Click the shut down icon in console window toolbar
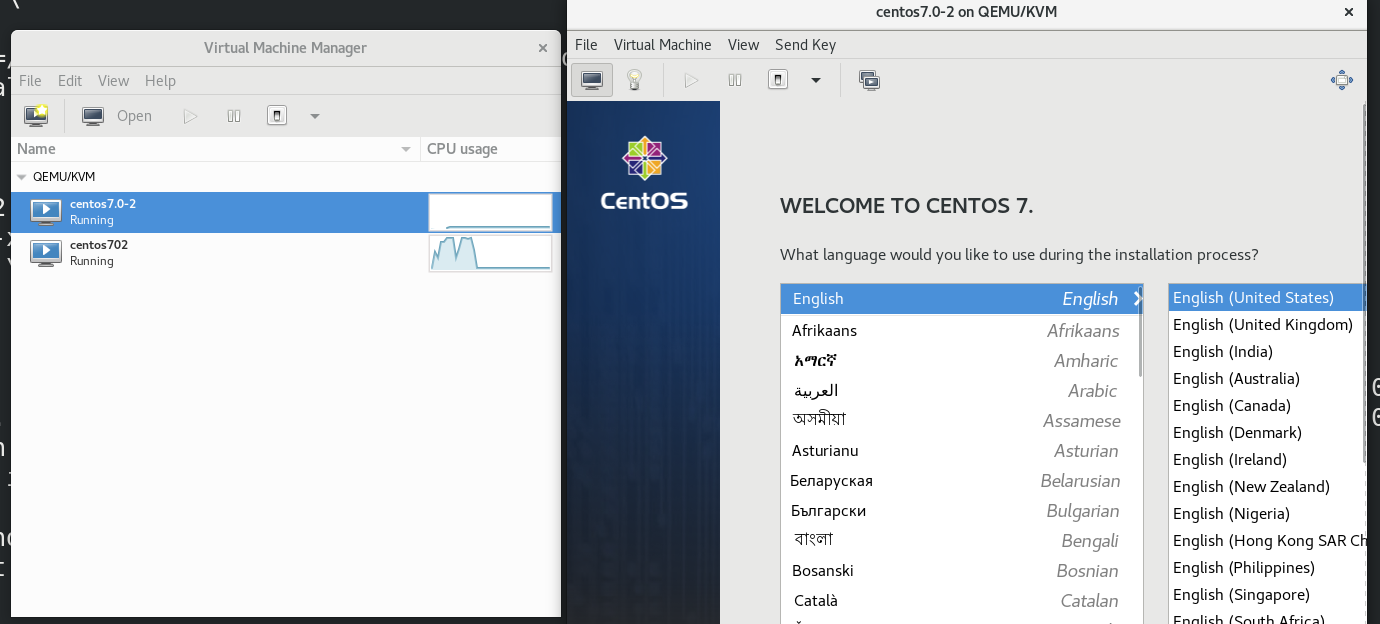Screen dimensions: 1380x624 click(778, 80)
